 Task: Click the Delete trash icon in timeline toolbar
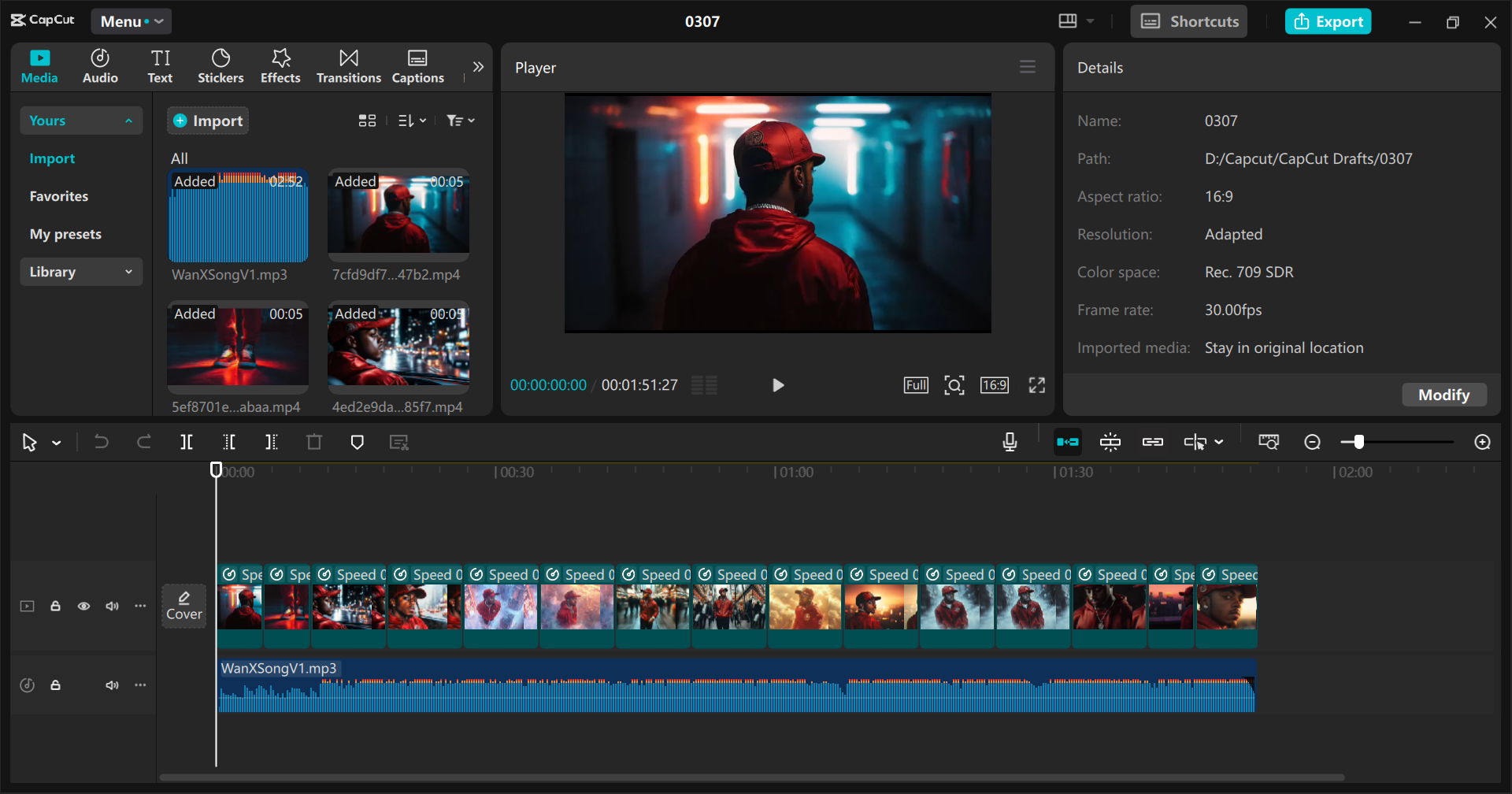point(314,442)
